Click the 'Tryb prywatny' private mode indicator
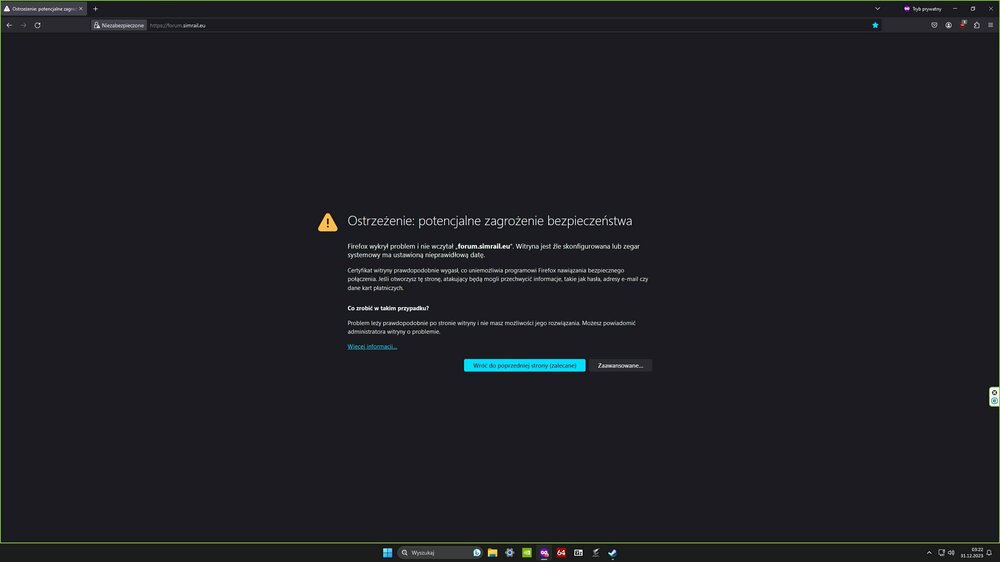The height and width of the screenshot is (562, 1000). pyautogui.click(x=922, y=9)
